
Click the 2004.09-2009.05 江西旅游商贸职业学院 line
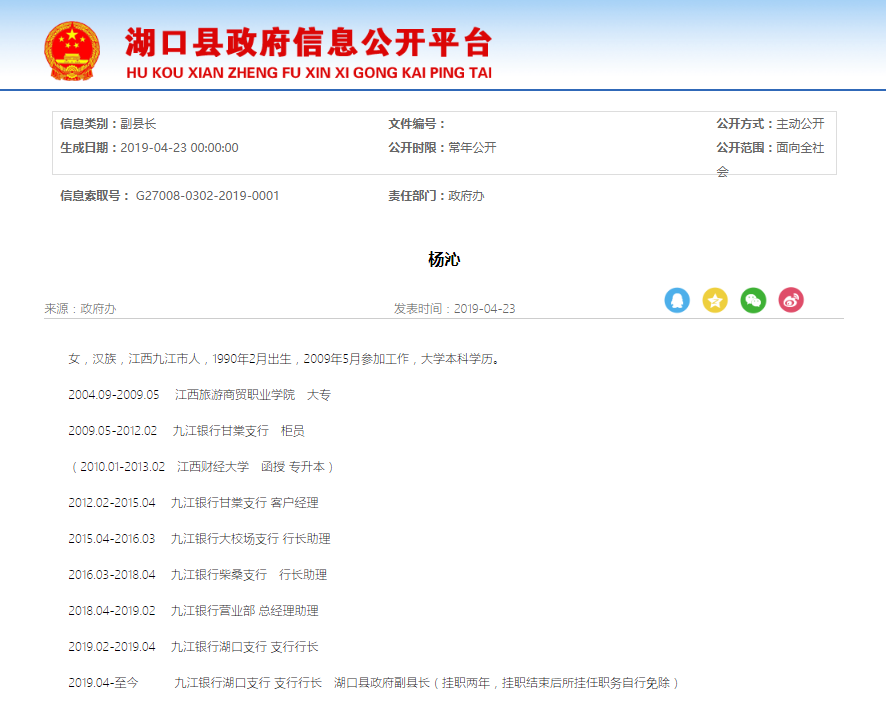[199, 394]
